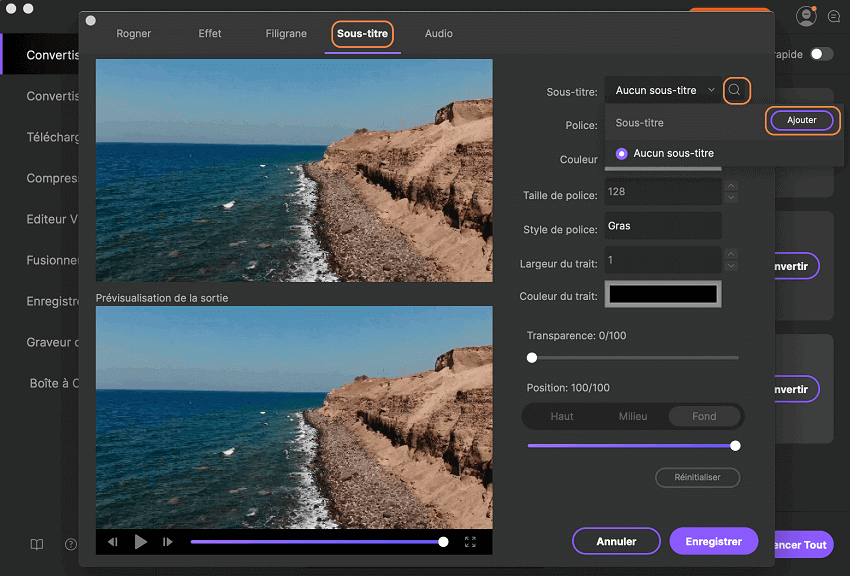Open the user account icon
This screenshot has height=576, width=850.
(806, 16)
